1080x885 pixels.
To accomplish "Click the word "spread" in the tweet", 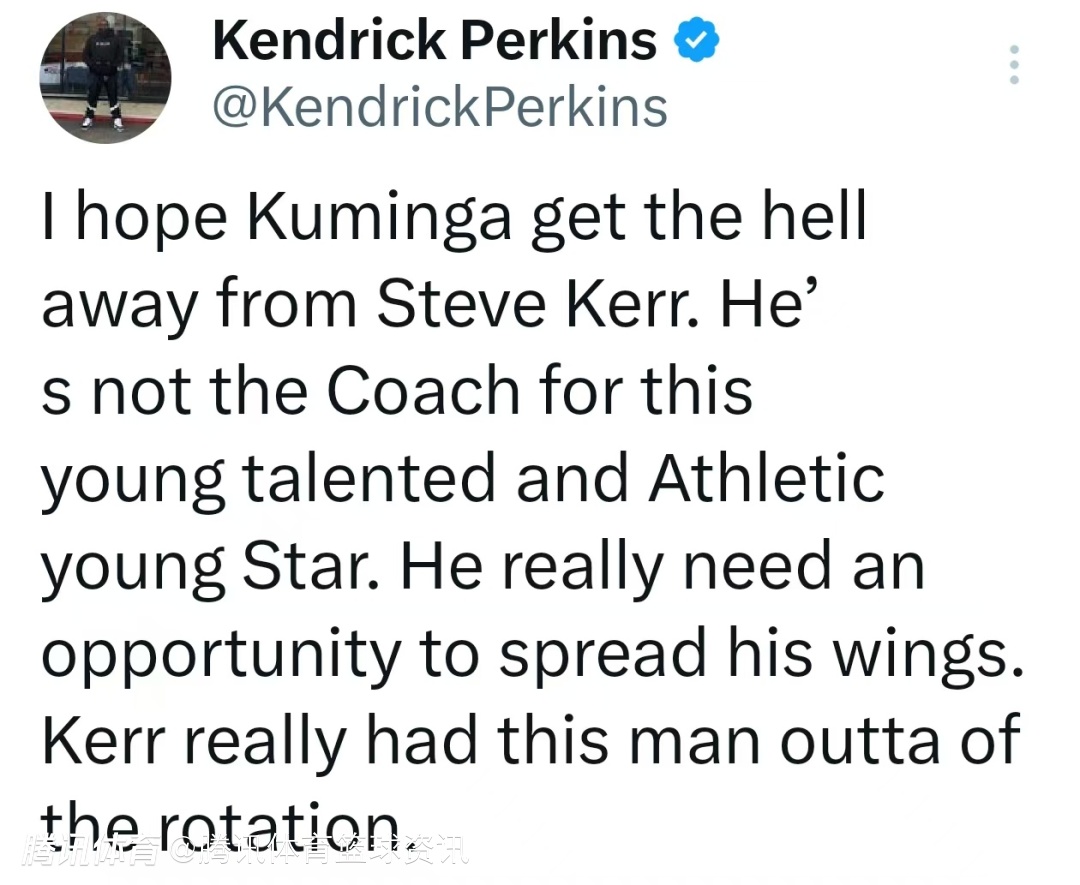I will [602, 653].
